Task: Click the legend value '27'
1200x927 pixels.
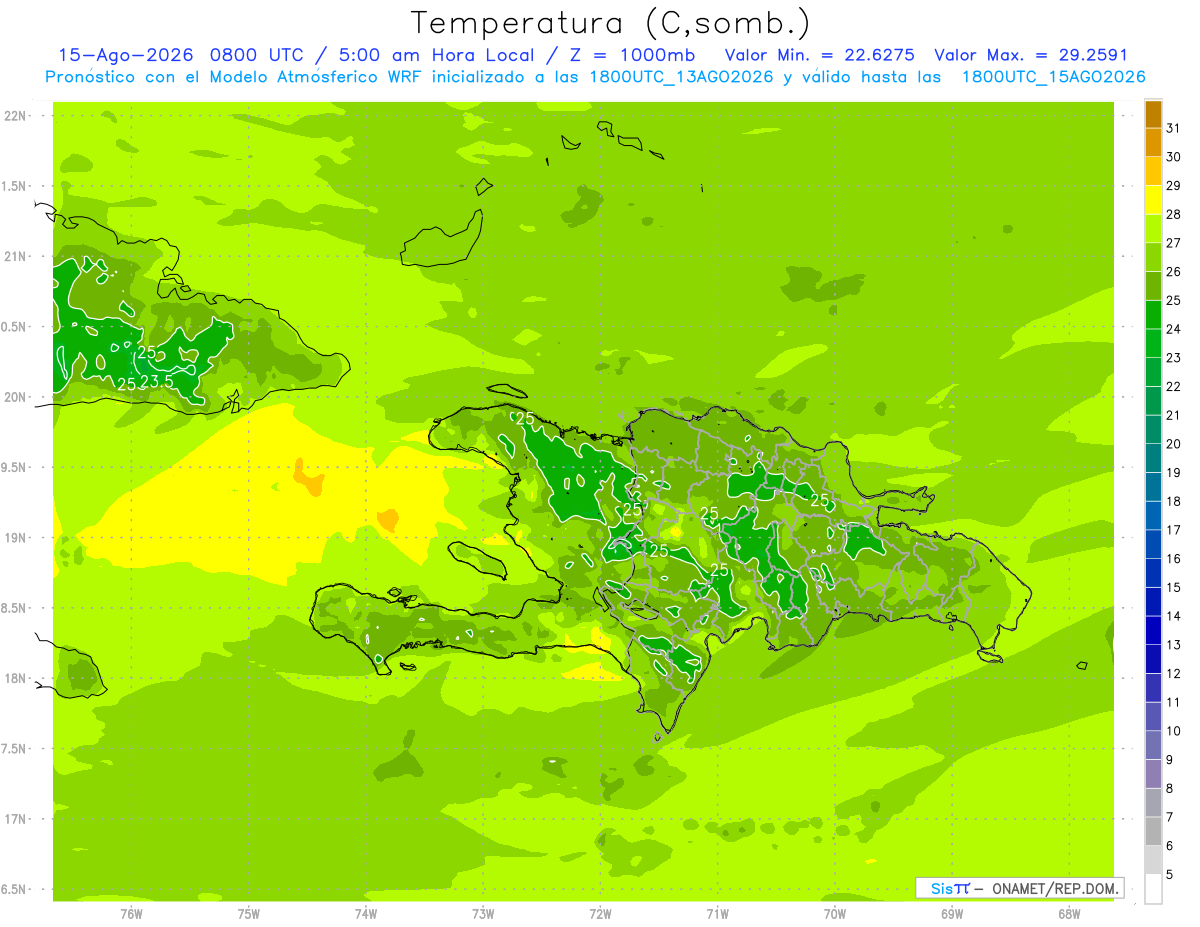Action: point(1174,243)
